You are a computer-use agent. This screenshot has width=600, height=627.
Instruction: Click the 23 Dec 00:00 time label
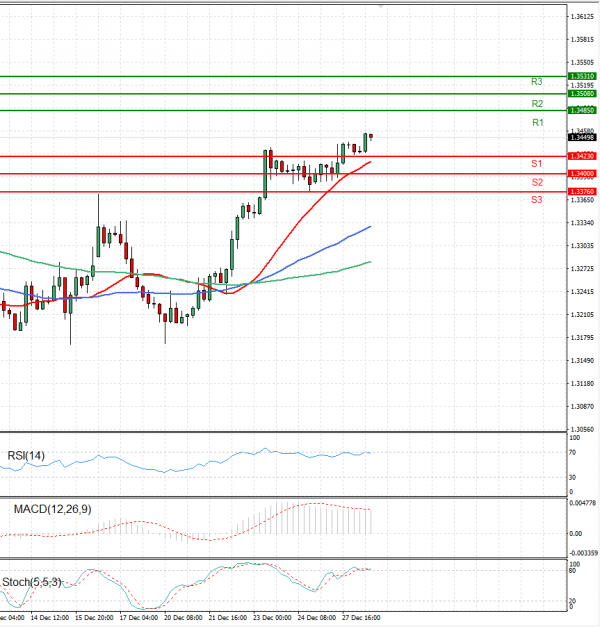click(x=272, y=617)
